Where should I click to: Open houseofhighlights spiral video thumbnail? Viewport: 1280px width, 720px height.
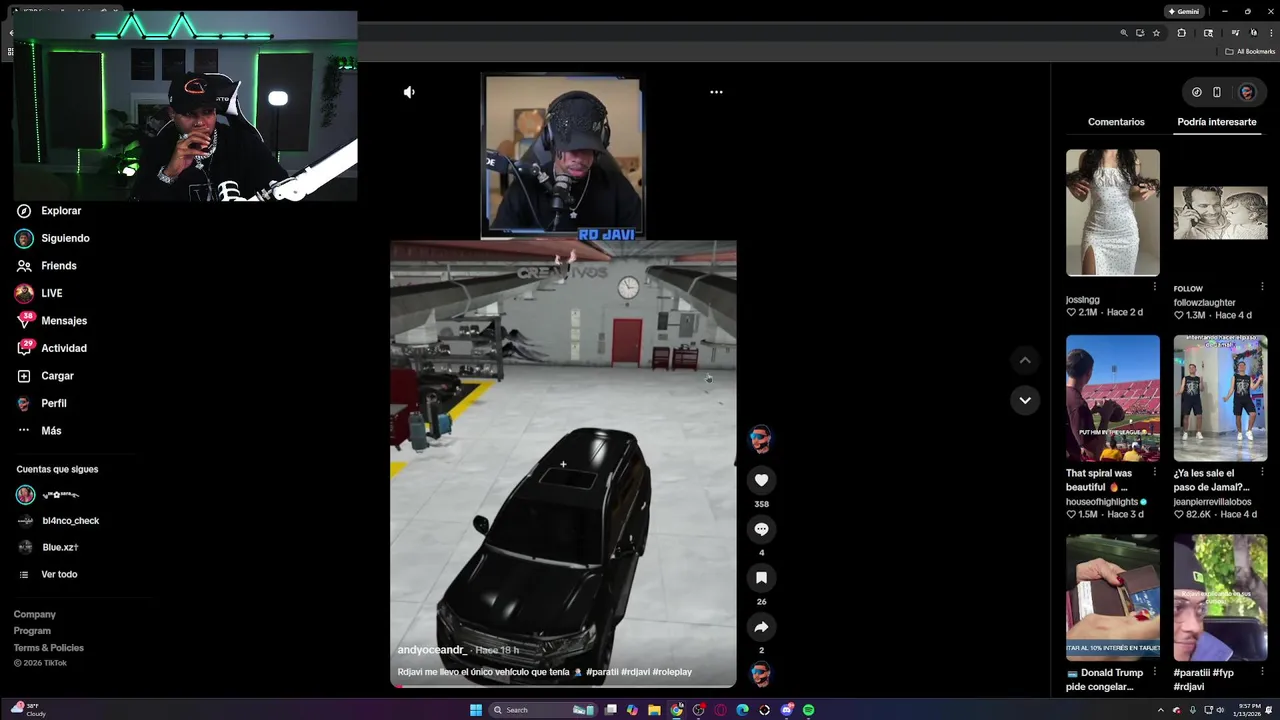click(1113, 398)
